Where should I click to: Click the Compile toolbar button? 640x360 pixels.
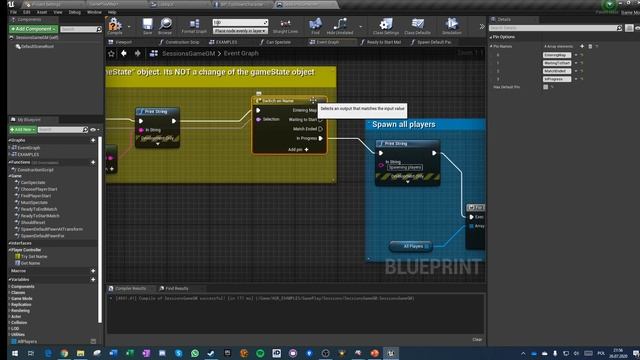click(115, 26)
